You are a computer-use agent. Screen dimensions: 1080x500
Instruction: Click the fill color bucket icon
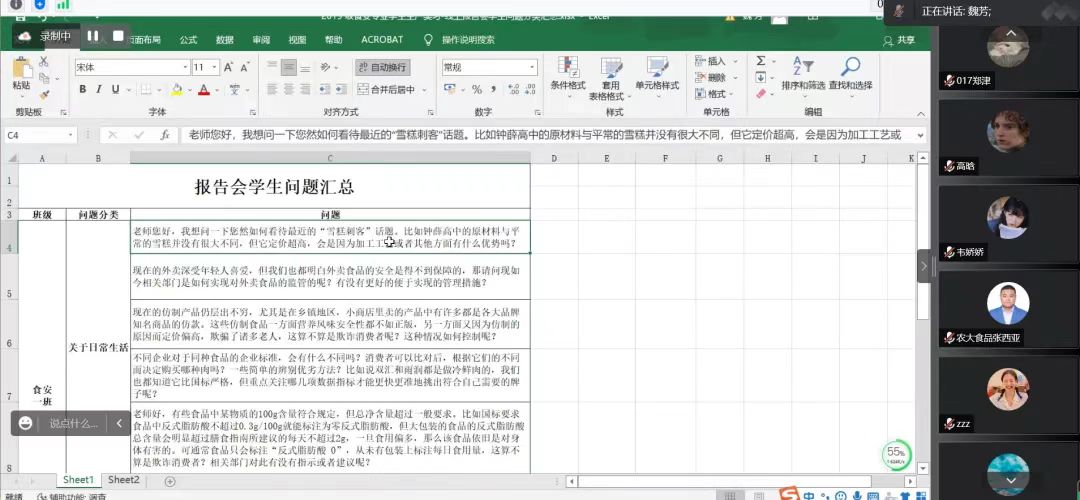[x=177, y=90]
